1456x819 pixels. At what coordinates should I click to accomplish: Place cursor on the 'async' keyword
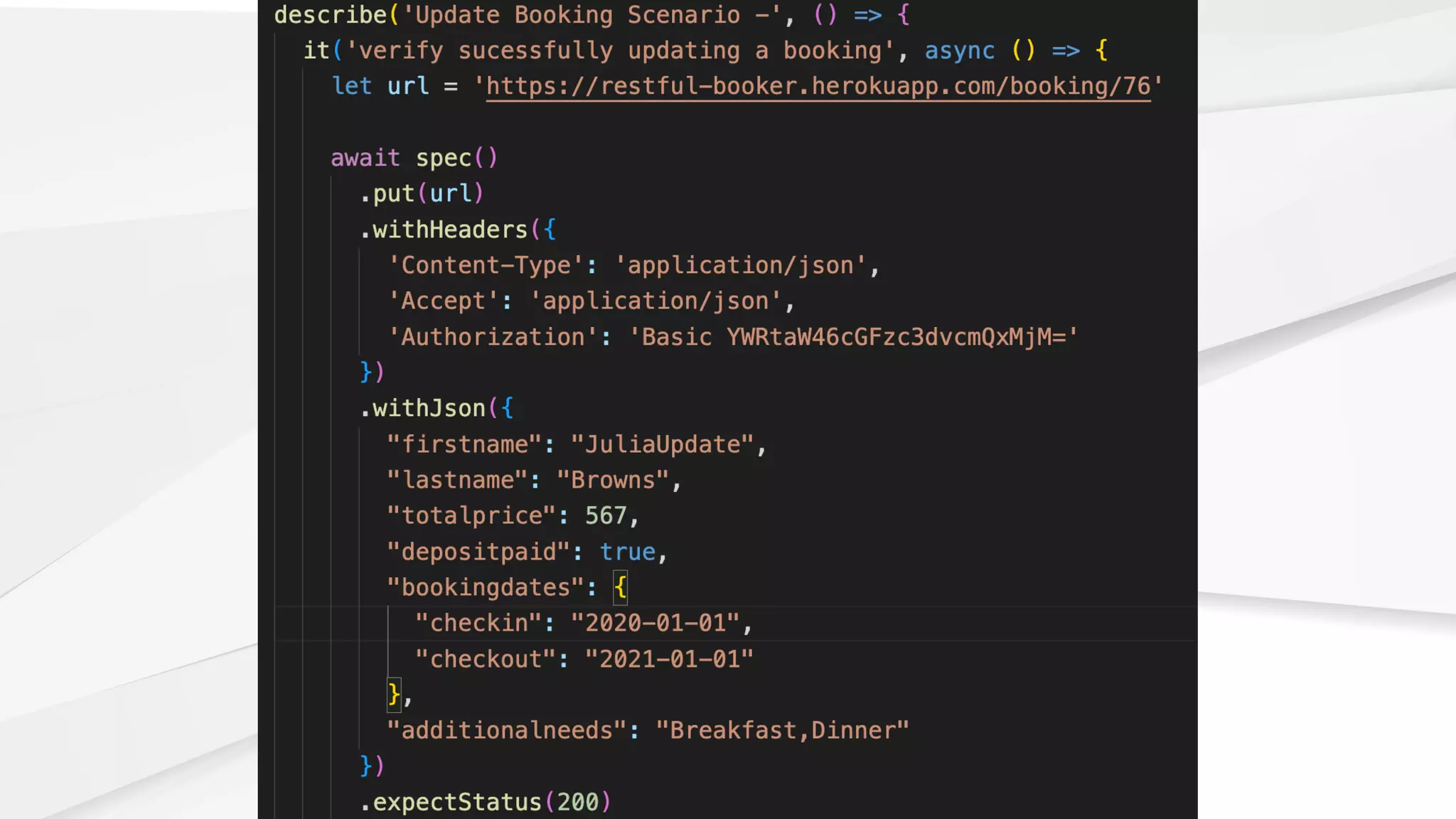click(959, 51)
